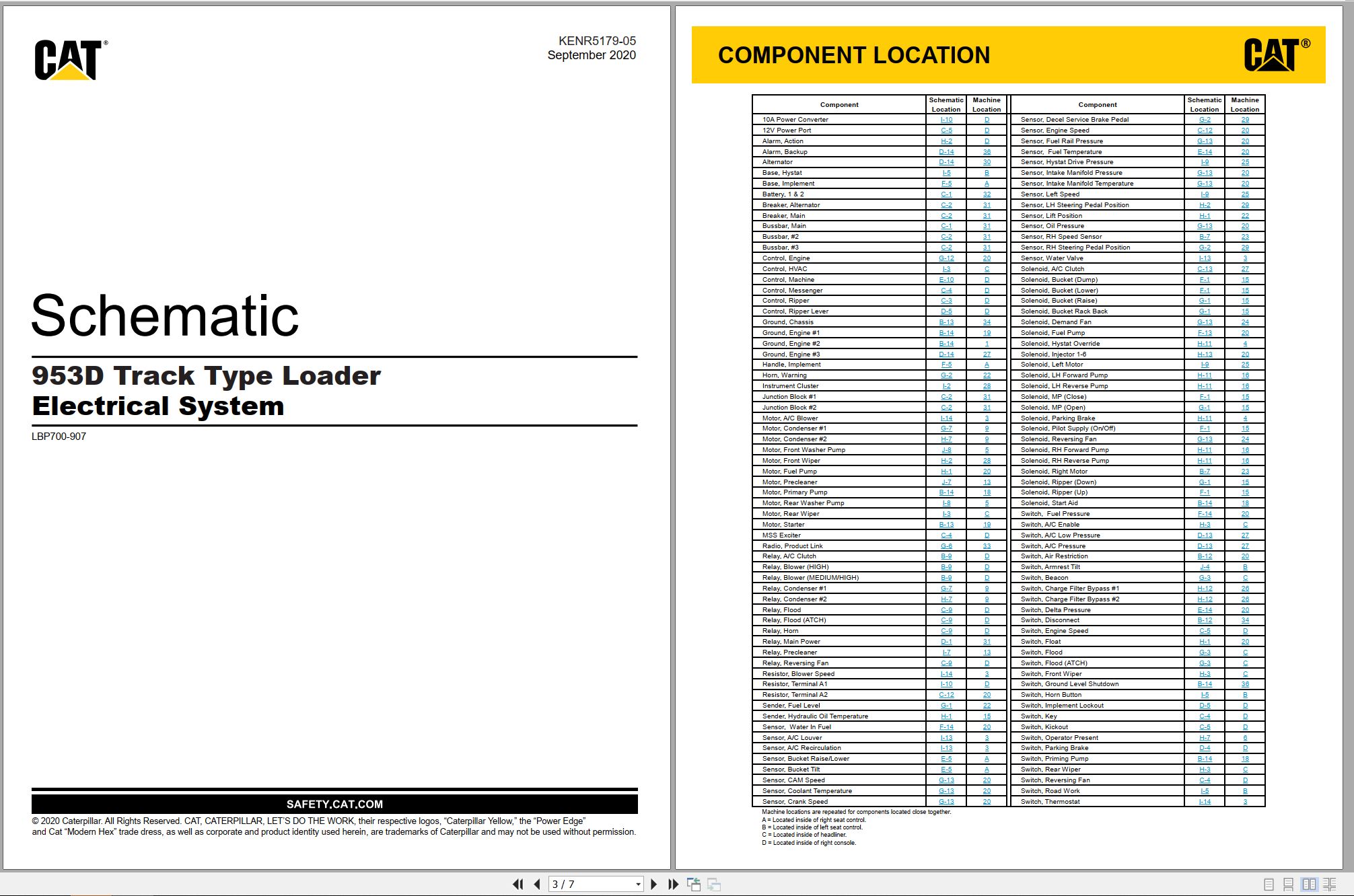The width and height of the screenshot is (1354, 896).
Task: Open schematic location I-2 for Instrument Cluster
Action: pyautogui.click(x=946, y=386)
